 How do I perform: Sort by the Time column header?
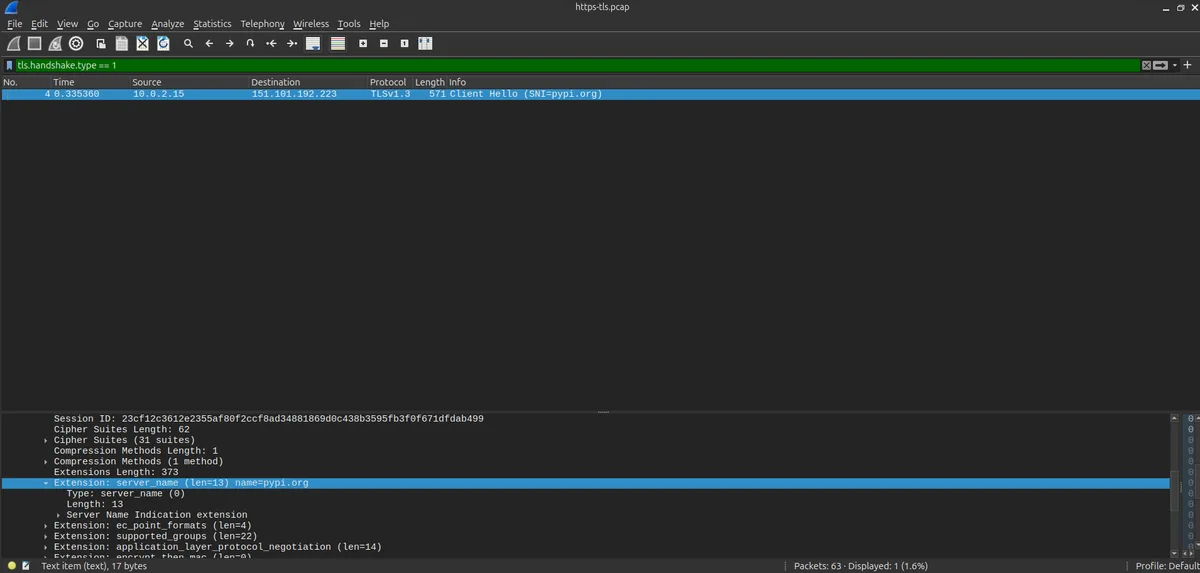(x=90, y=82)
